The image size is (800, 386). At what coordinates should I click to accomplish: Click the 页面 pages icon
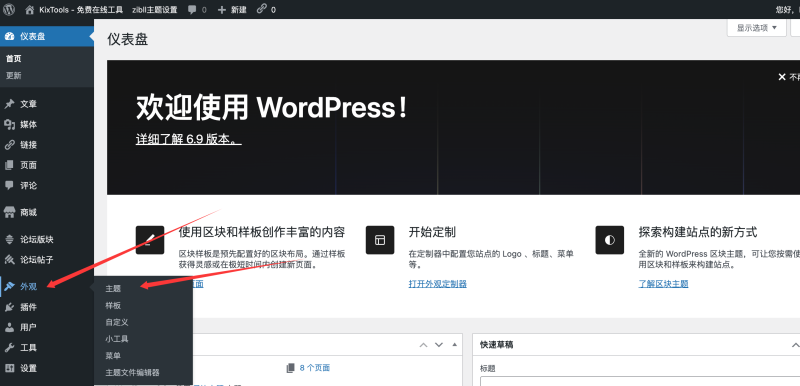[x=9, y=165]
